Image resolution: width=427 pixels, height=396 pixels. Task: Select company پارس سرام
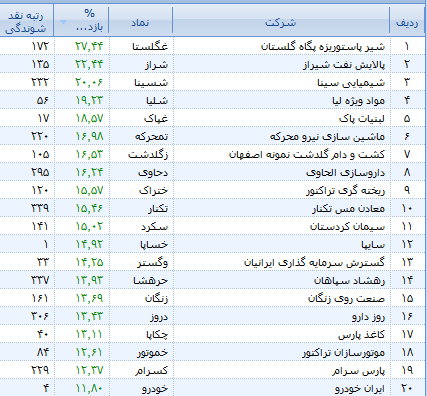pyautogui.click(x=358, y=370)
